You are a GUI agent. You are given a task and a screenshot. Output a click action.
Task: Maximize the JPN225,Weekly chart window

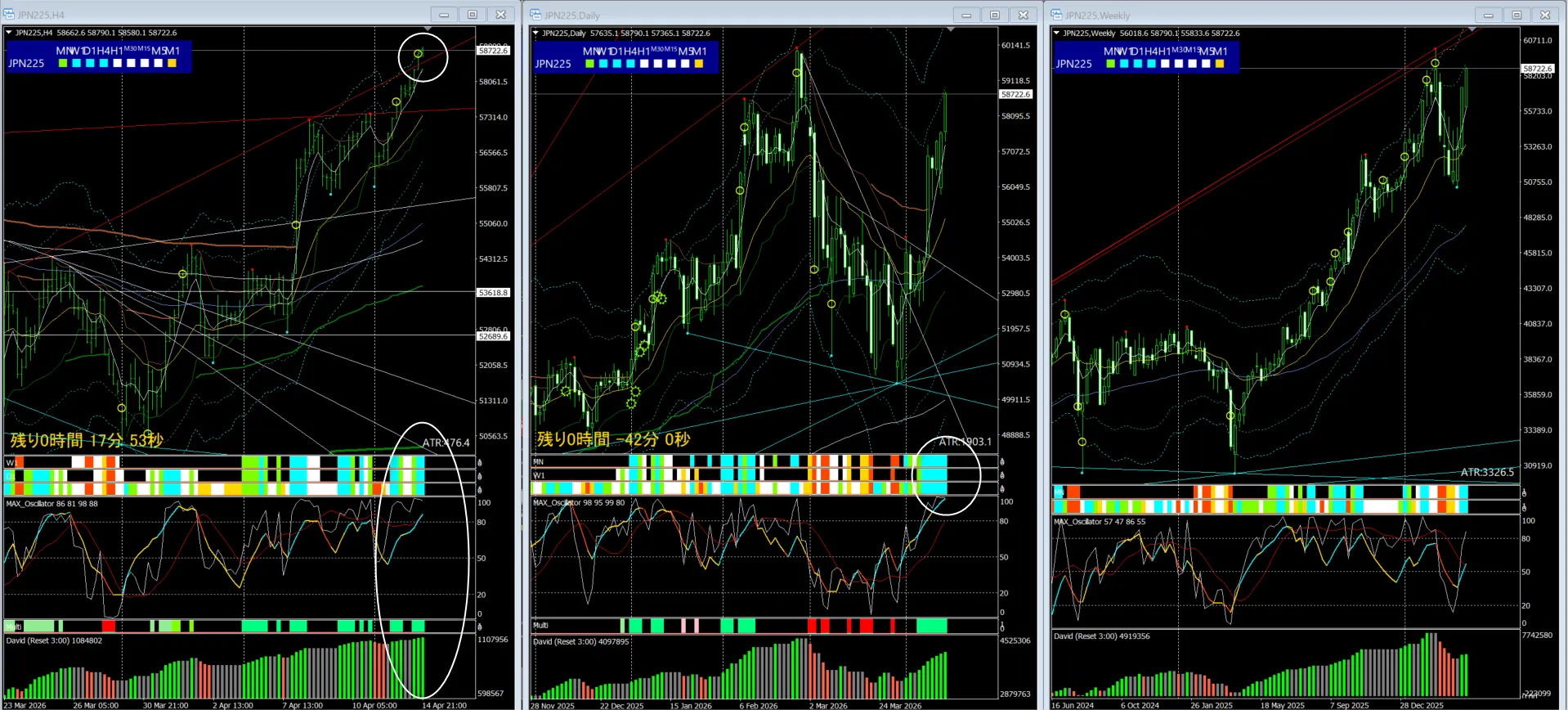click(1516, 15)
